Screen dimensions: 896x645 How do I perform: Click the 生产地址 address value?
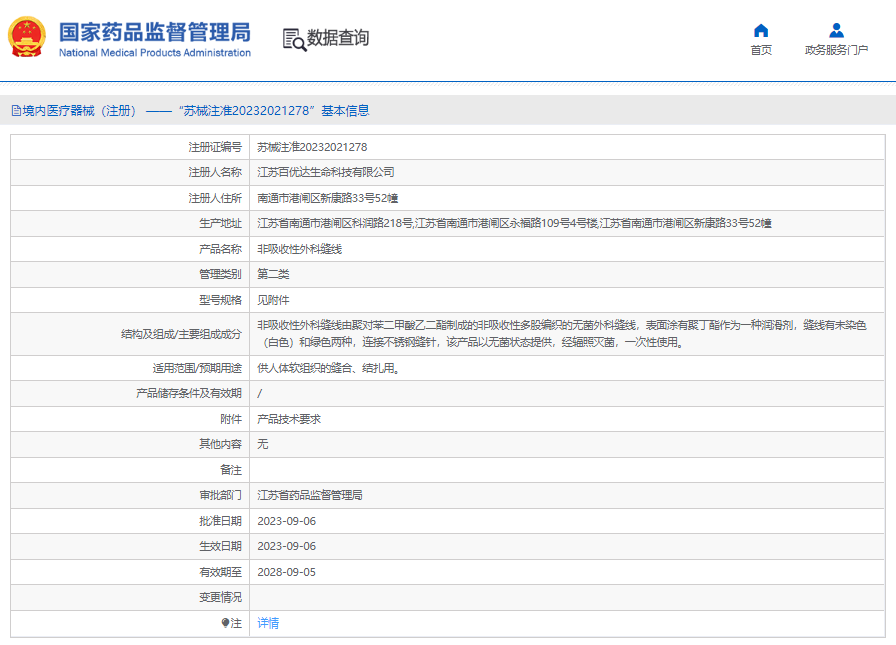(514, 223)
